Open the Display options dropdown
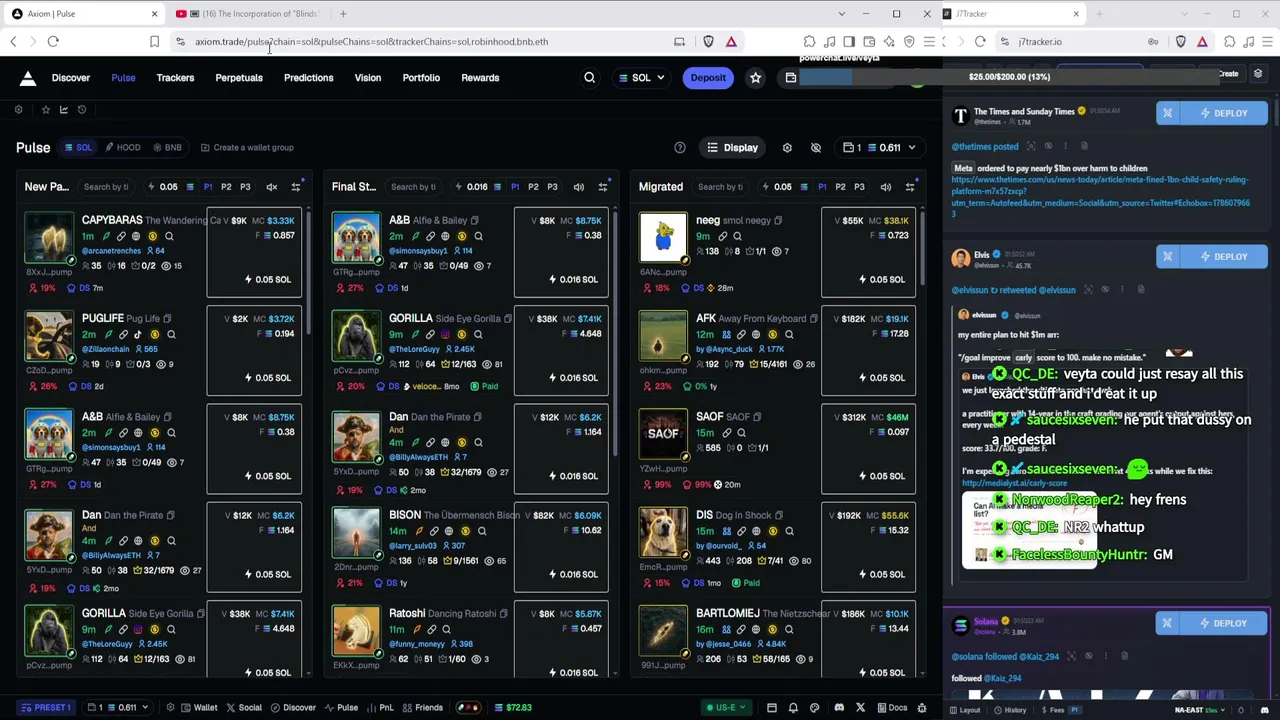This screenshot has height=720, width=1280. tap(732, 148)
